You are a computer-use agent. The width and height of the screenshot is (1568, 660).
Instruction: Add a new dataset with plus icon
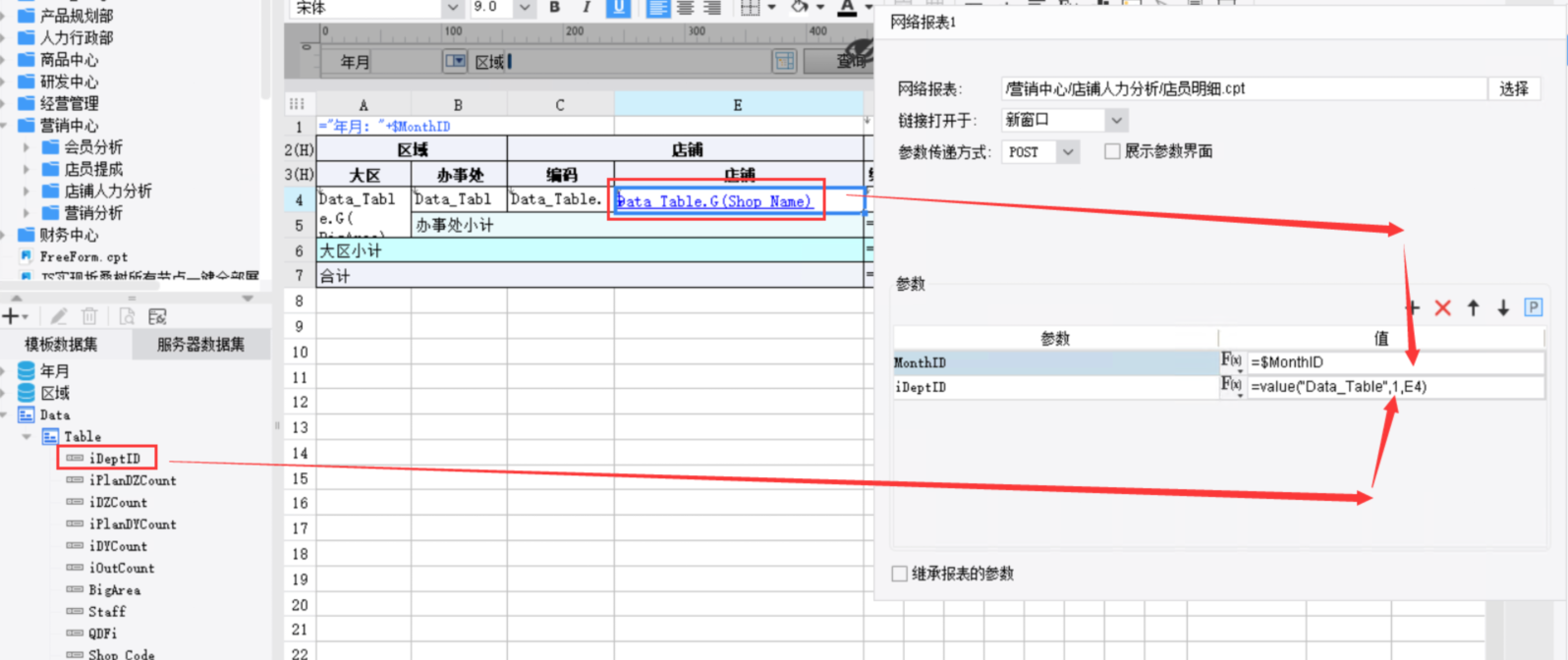[11, 316]
